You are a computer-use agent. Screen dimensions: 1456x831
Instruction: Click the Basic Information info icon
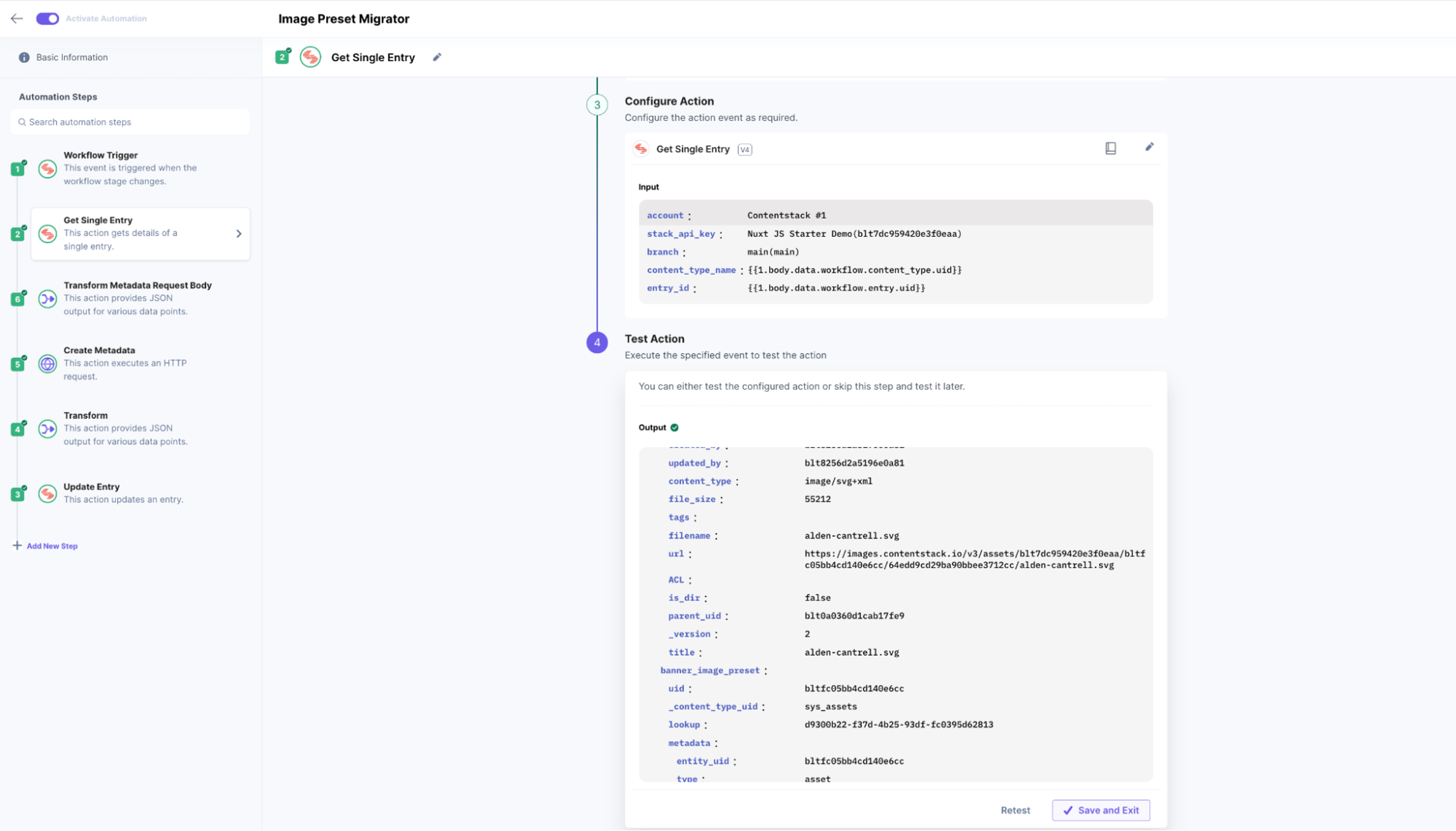click(24, 57)
